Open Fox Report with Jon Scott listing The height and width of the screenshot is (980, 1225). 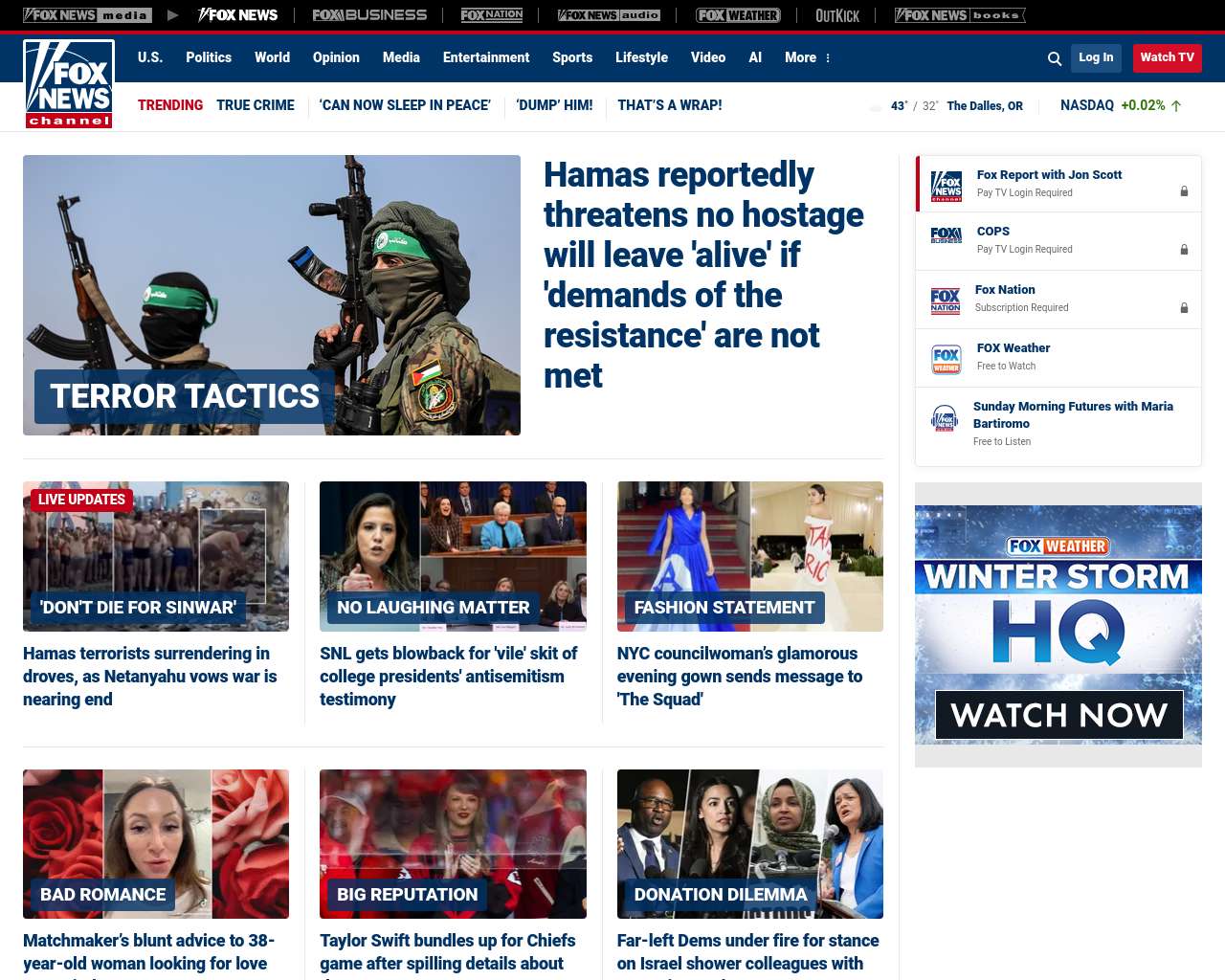[1049, 175]
